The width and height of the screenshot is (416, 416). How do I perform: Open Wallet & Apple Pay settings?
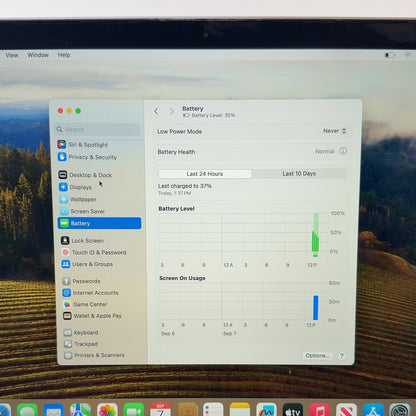point(93,316)
